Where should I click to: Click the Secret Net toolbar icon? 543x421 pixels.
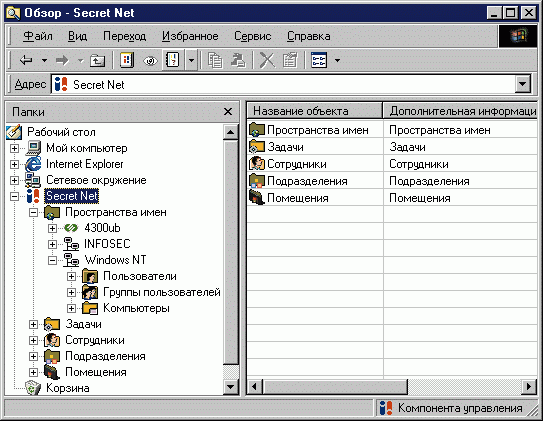pyautogui.click(x=127, y=60)
